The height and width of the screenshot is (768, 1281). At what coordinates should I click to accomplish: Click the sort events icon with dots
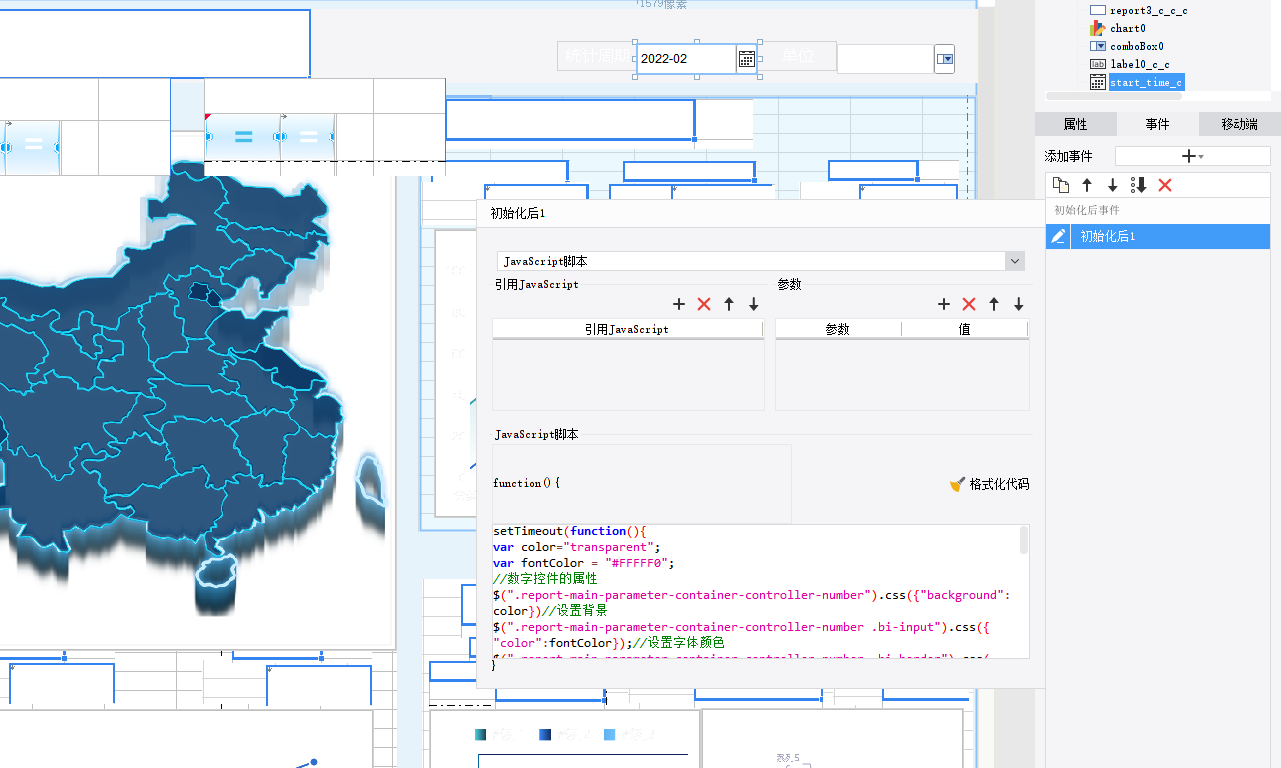[1138, 185]
